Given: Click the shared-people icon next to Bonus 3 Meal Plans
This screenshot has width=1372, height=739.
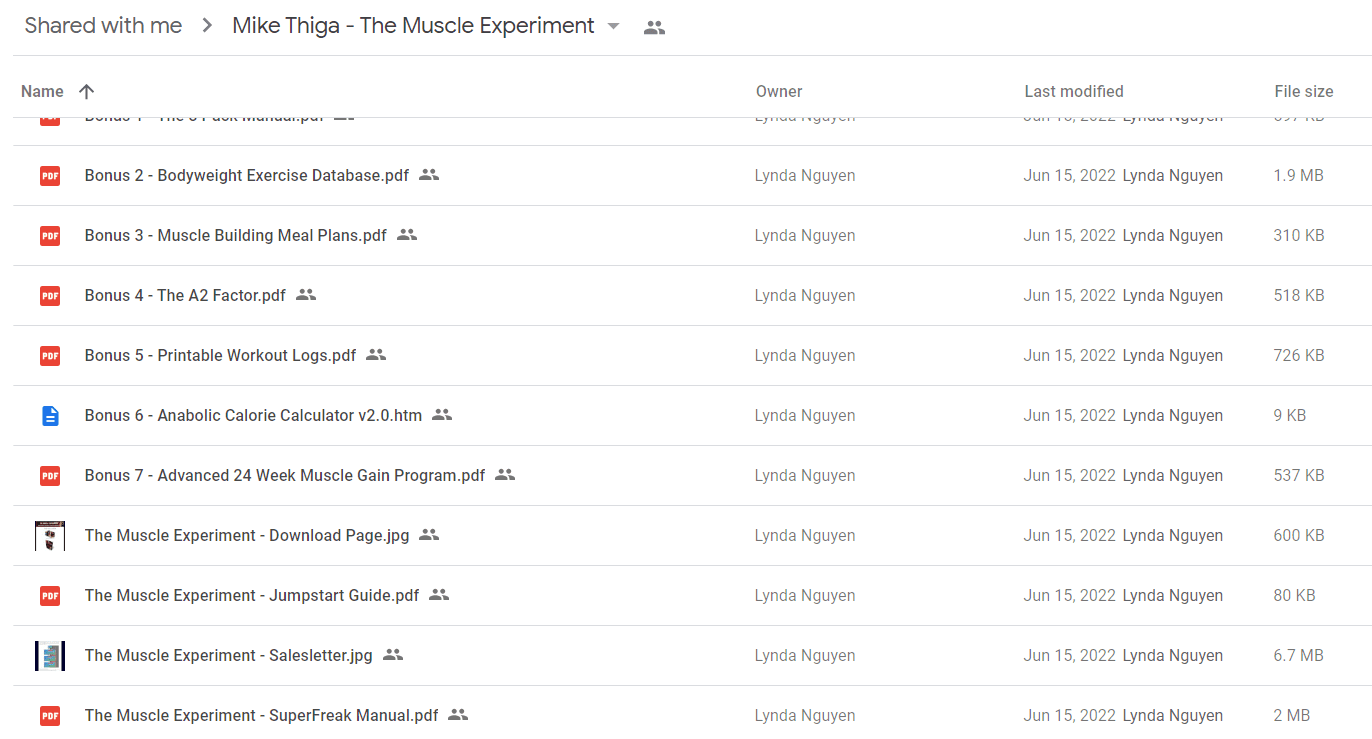Looking at the screenshot, I should (407, 235).
